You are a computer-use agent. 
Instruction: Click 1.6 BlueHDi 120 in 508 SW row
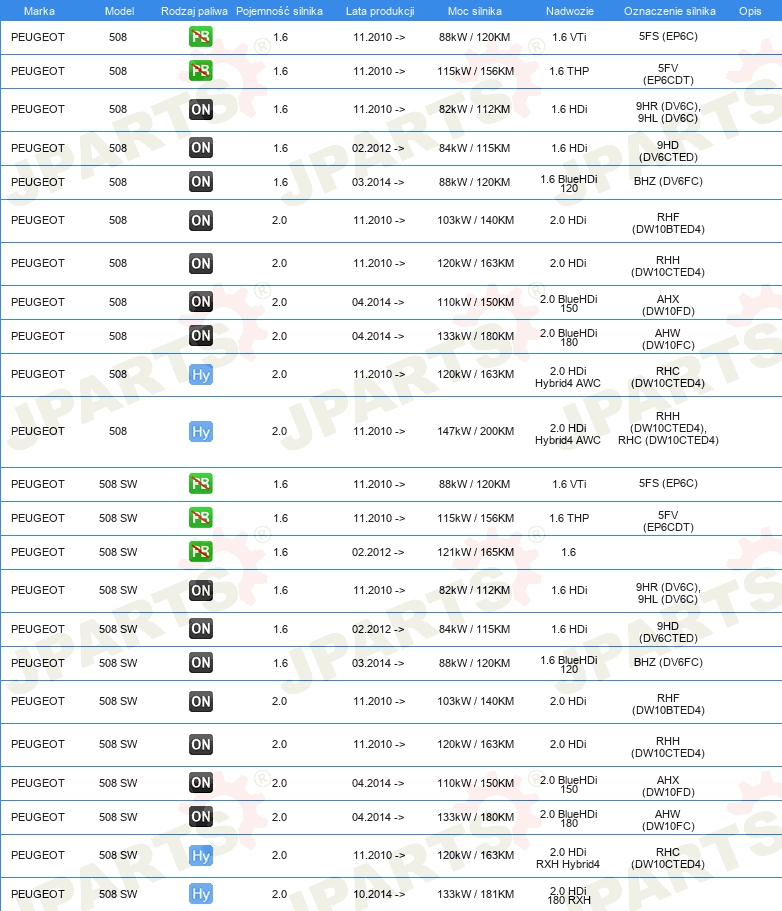click(569, 664)
